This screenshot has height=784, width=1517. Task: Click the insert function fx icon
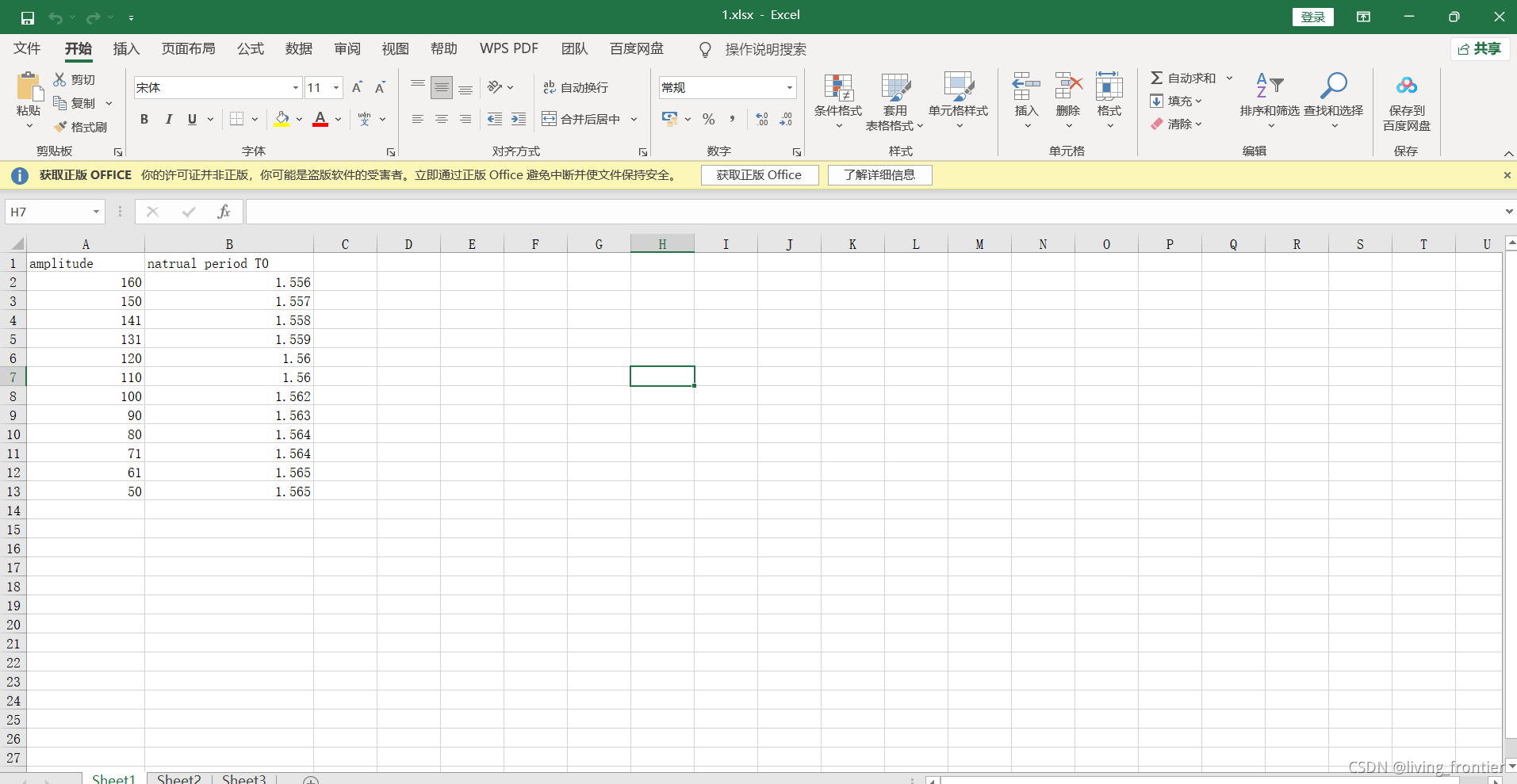[224, 212]
